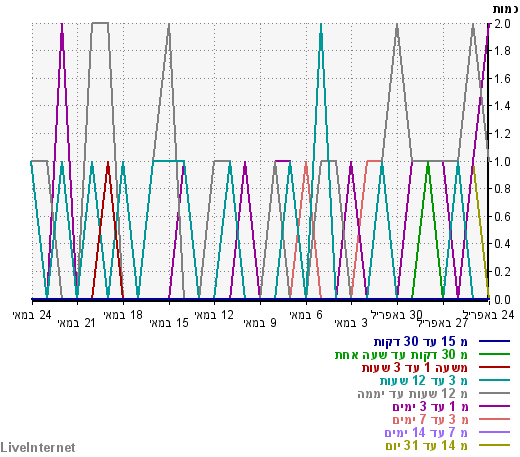Screen dimensions: 520x457
Task: Click the light violet legend line swatch
Action: click(x=494, y=432)
